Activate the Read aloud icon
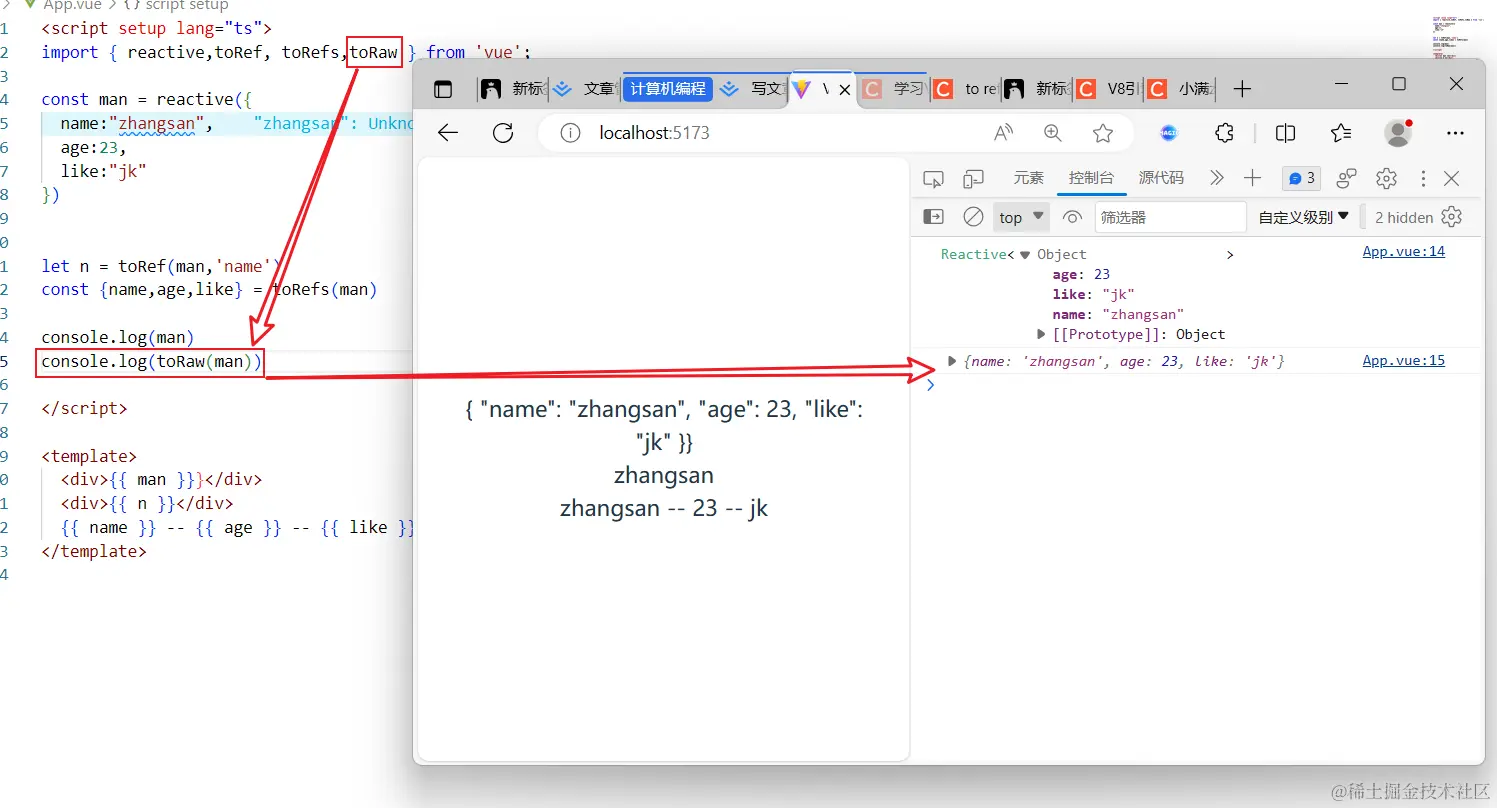This screenshot has width=1497, height=808. (1003, 133)
